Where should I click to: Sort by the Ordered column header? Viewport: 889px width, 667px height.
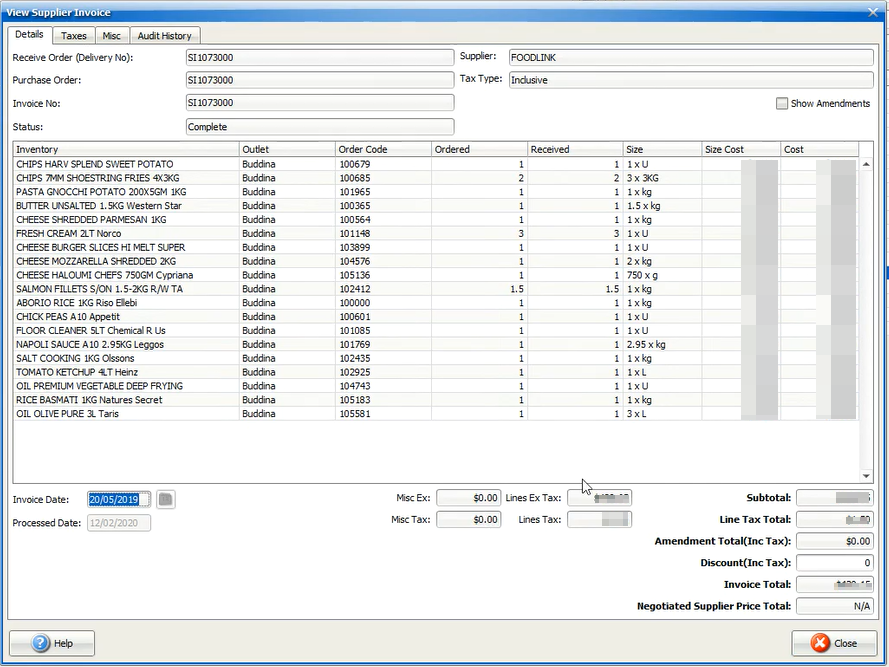[479, 149]
